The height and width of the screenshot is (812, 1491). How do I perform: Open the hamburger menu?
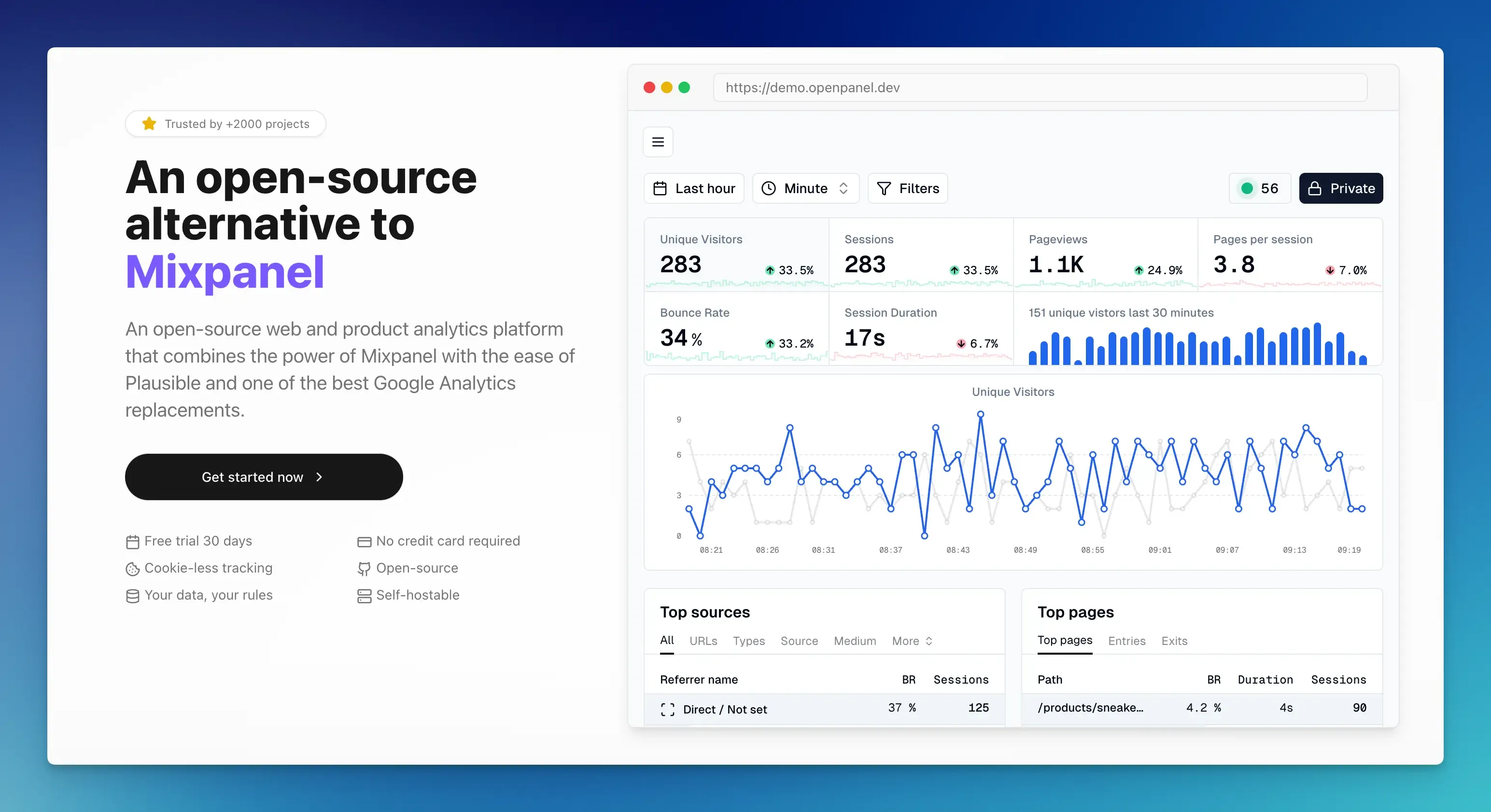tap(658, 142)
